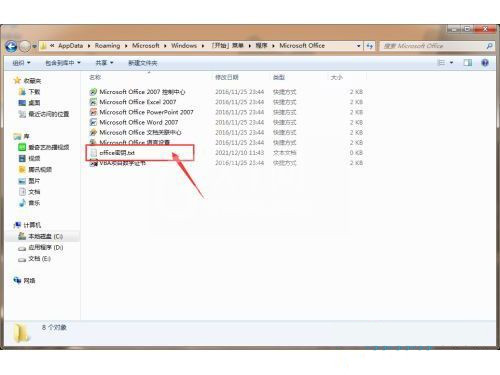Select the Microsoft Office Word 2007 icon
The image size is (500, 375).
(93, 122)
